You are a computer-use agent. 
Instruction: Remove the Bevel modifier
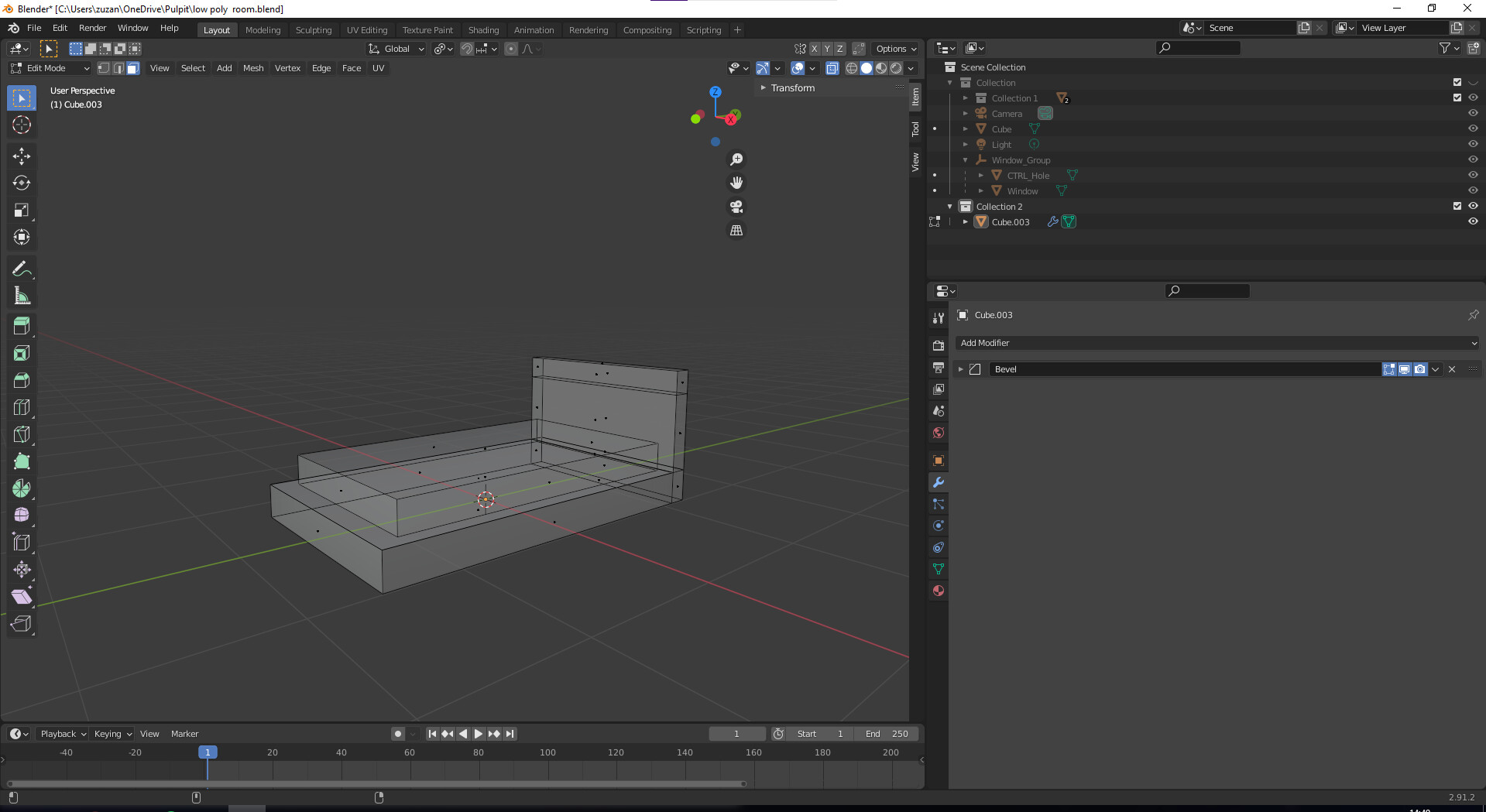1452,369
